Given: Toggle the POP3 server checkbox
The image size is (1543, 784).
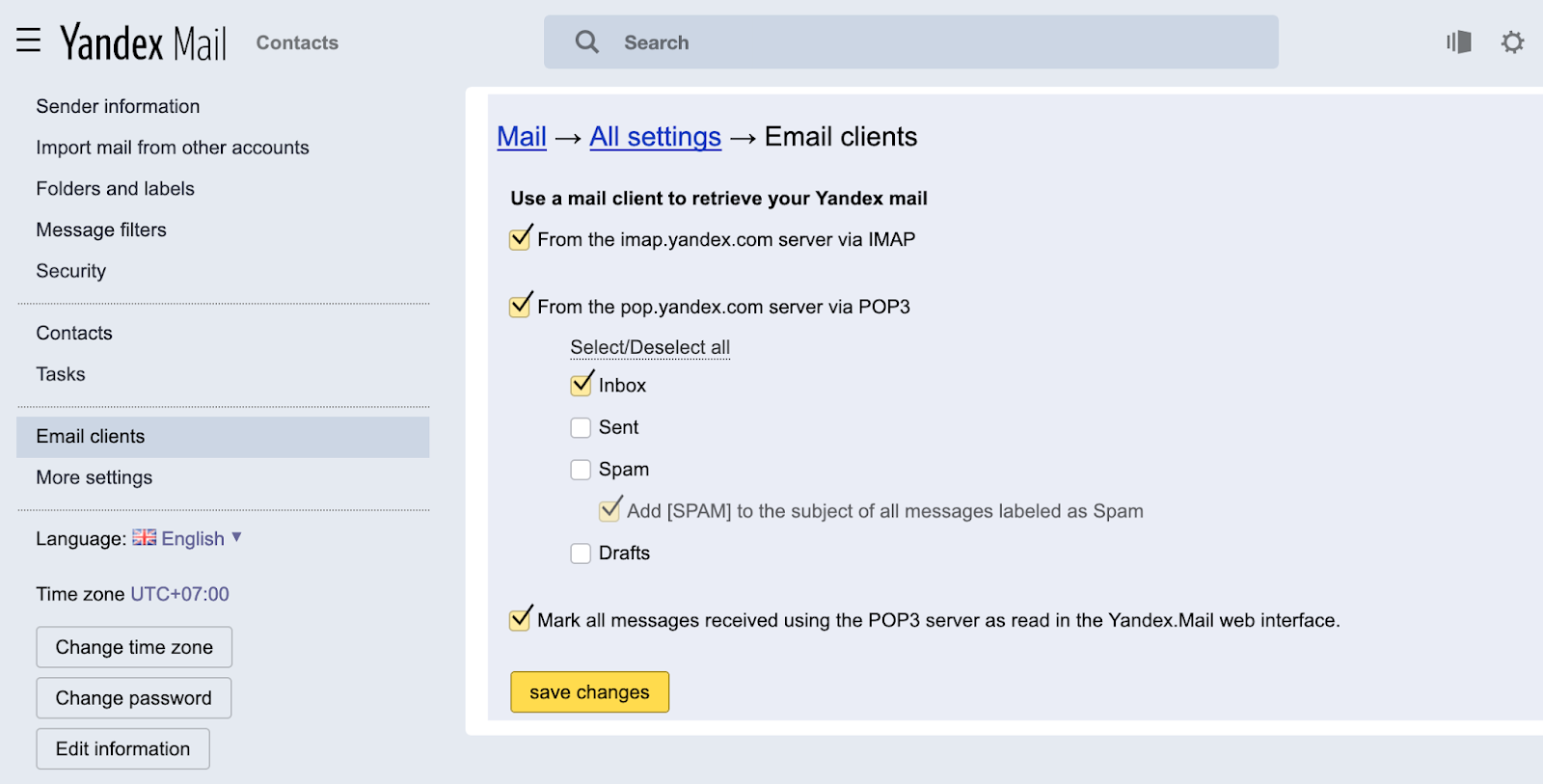Looking at the screenshot, I should pos(520,307).
